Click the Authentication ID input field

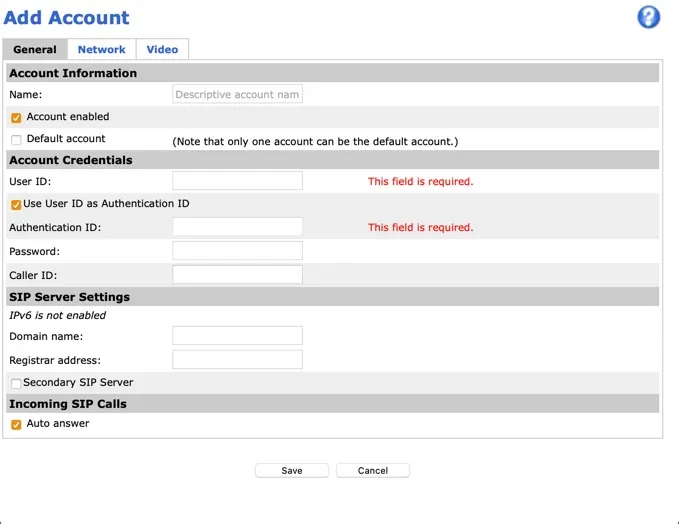point(237,226)
